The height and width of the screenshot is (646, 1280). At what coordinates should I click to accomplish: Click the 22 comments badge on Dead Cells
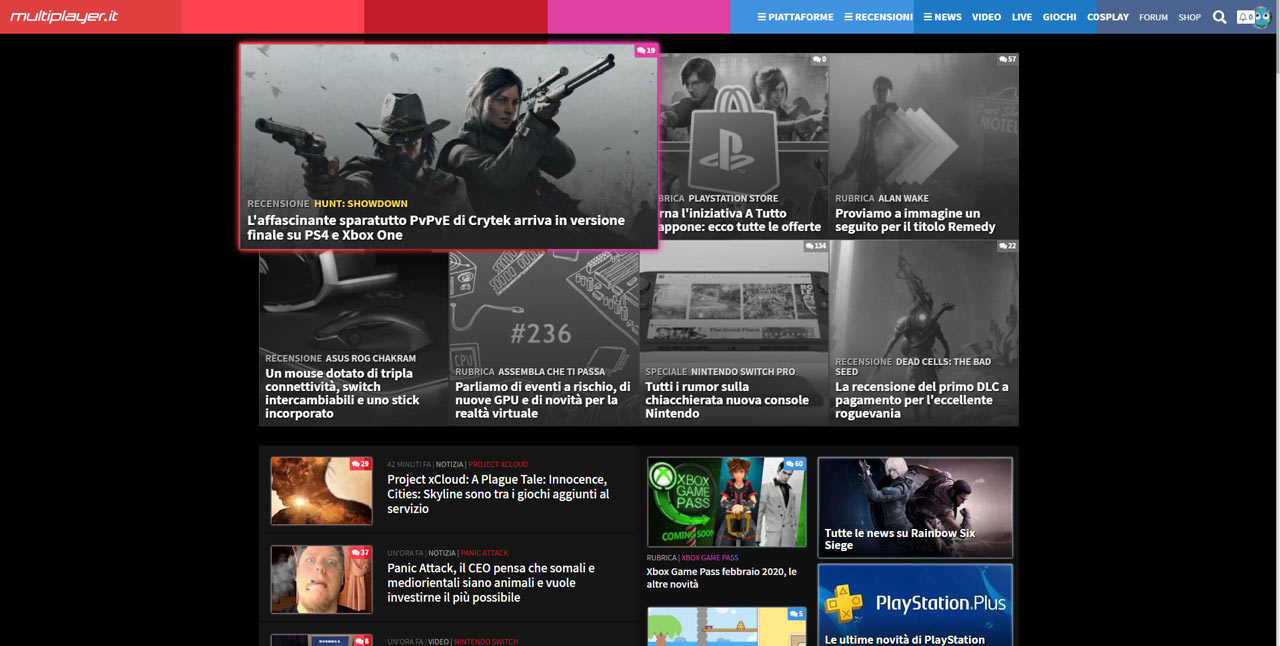tap(1008, 246)
